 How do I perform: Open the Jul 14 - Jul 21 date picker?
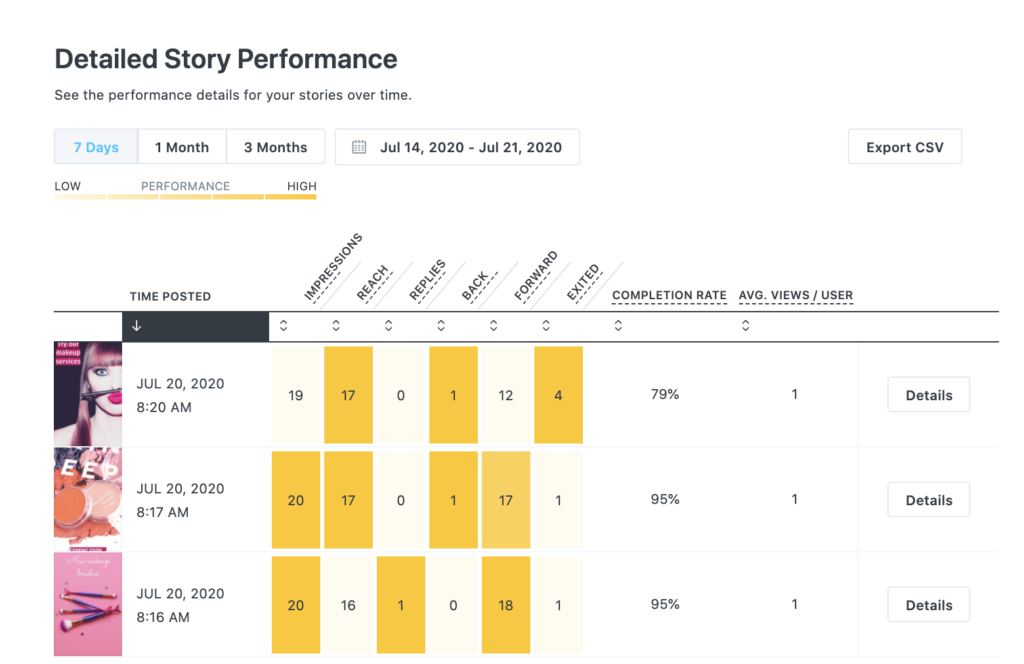470,148
